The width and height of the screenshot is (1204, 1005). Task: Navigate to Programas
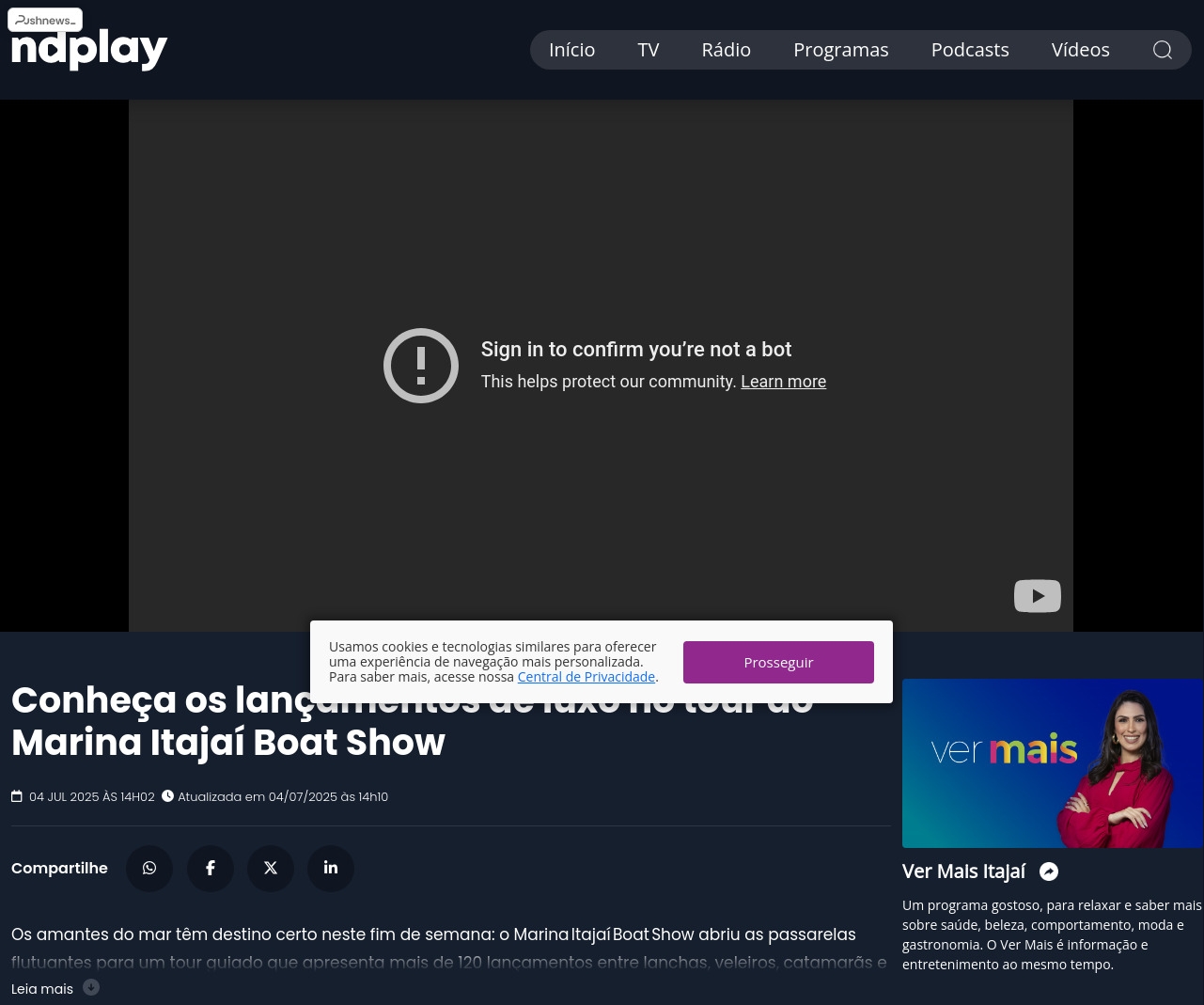point(840,50)
